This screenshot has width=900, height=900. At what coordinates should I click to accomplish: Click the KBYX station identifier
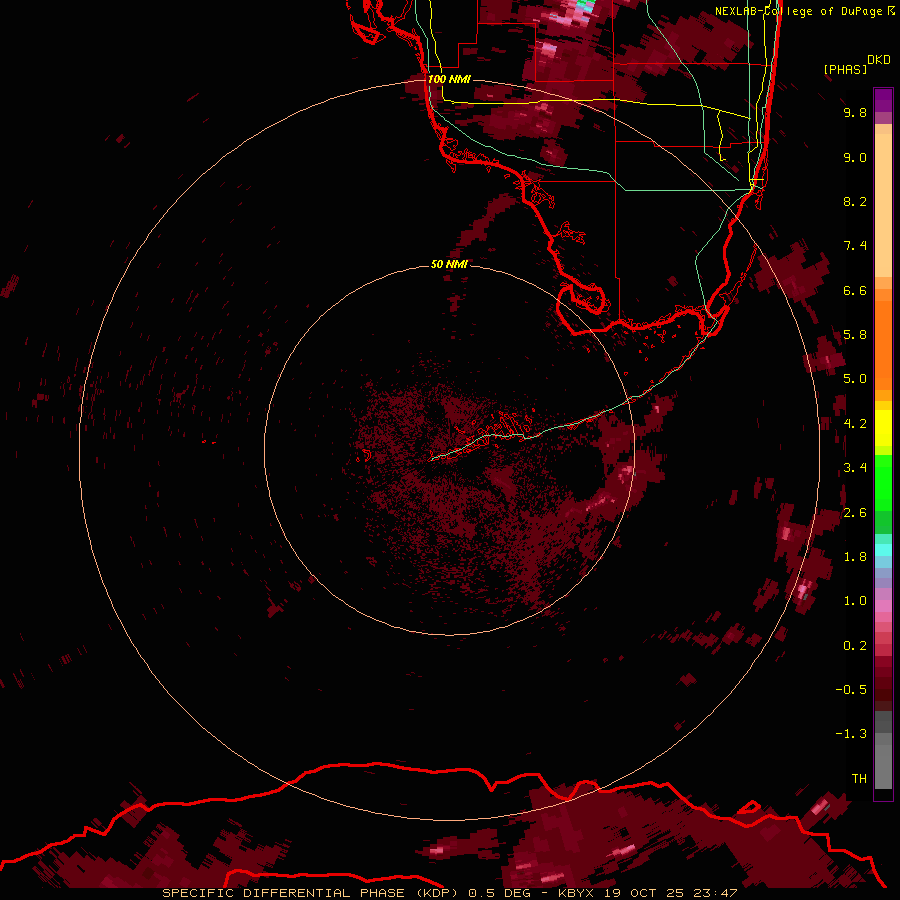[575, 893]
